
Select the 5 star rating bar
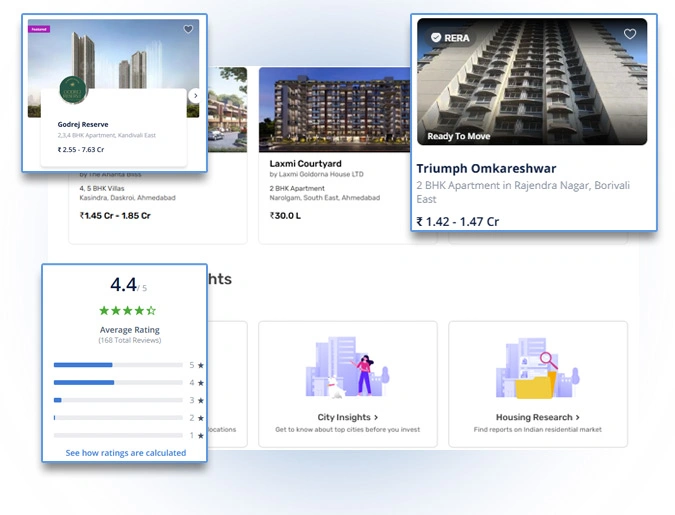pyautogui.click(x=118, y=365)
